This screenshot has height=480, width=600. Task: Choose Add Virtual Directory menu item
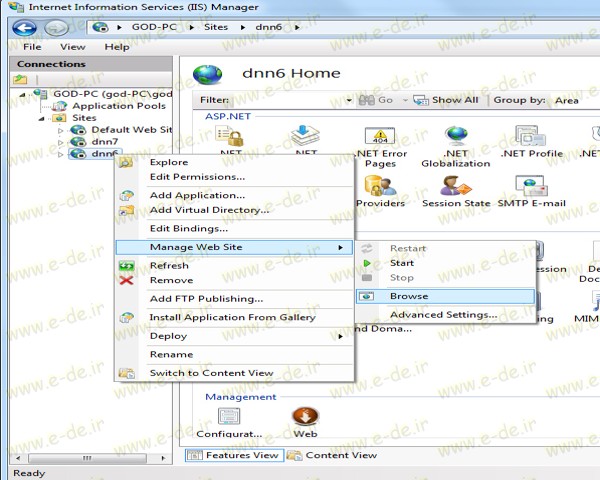tap(234, 210)
